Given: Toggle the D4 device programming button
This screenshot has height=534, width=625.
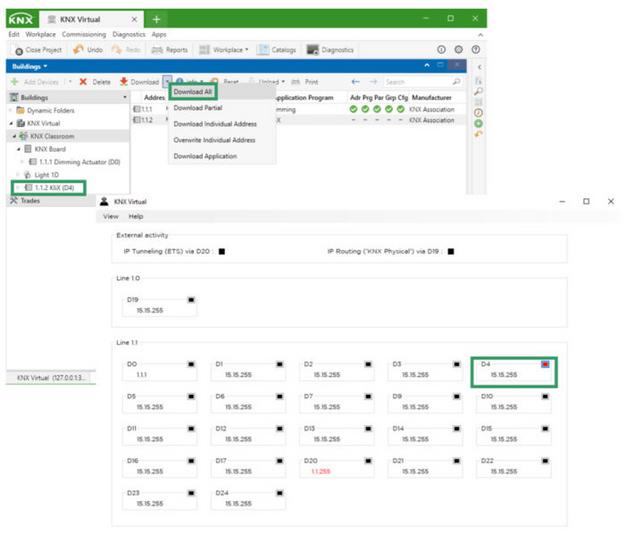Looking at the screenshot, I should [545, 364].
